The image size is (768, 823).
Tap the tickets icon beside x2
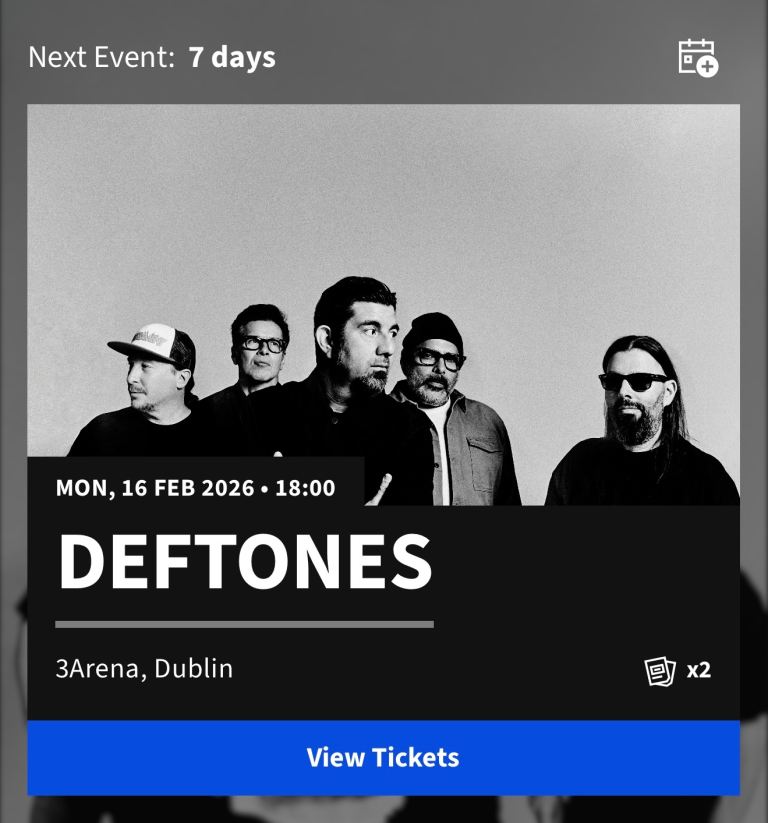pyautogui.click(x=660, y=671)
